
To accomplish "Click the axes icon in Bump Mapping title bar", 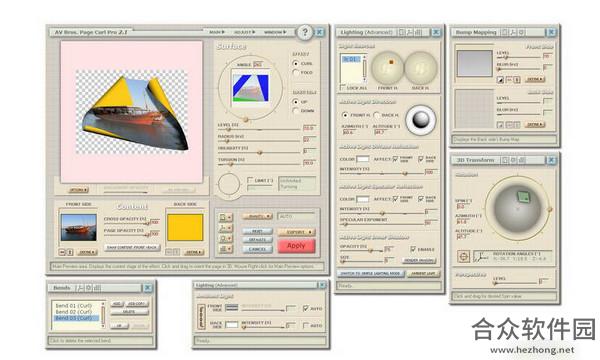I will click(513, 33).
